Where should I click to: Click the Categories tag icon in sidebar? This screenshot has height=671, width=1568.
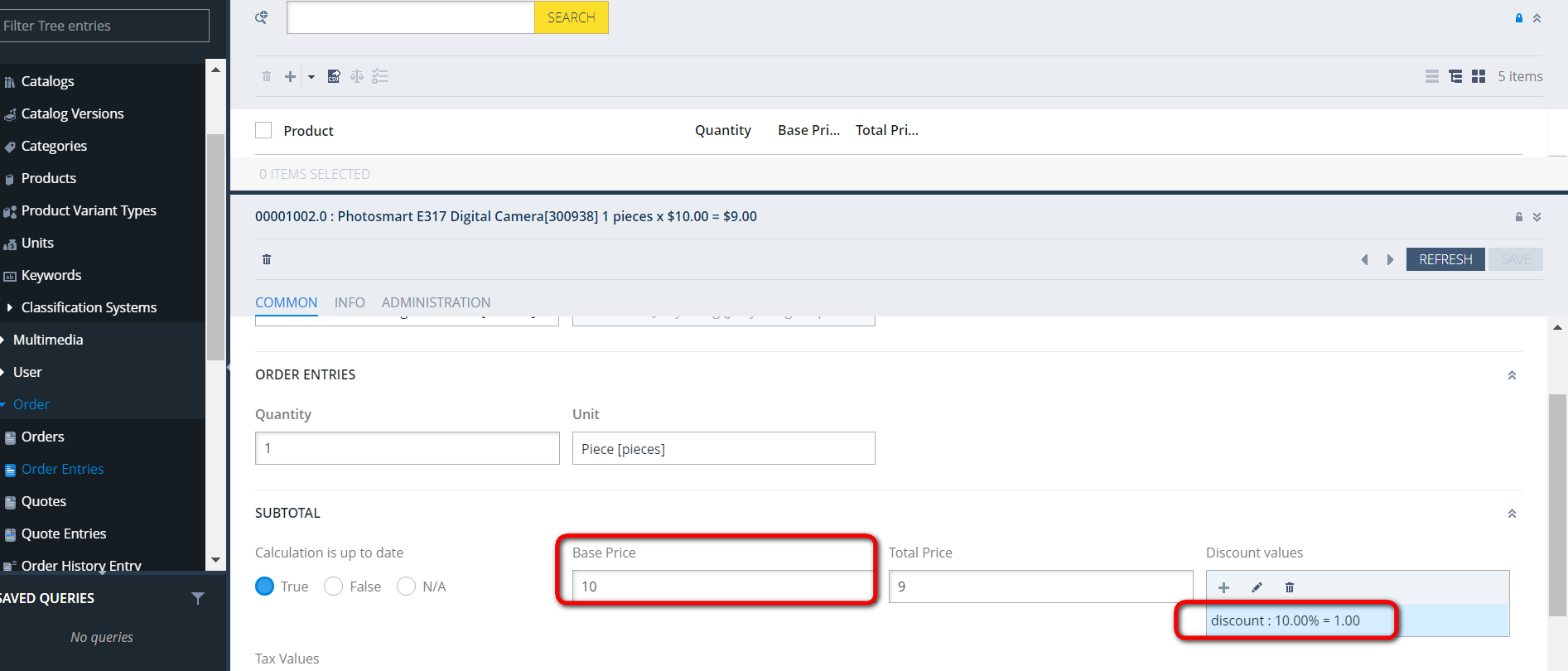point(10,147)
